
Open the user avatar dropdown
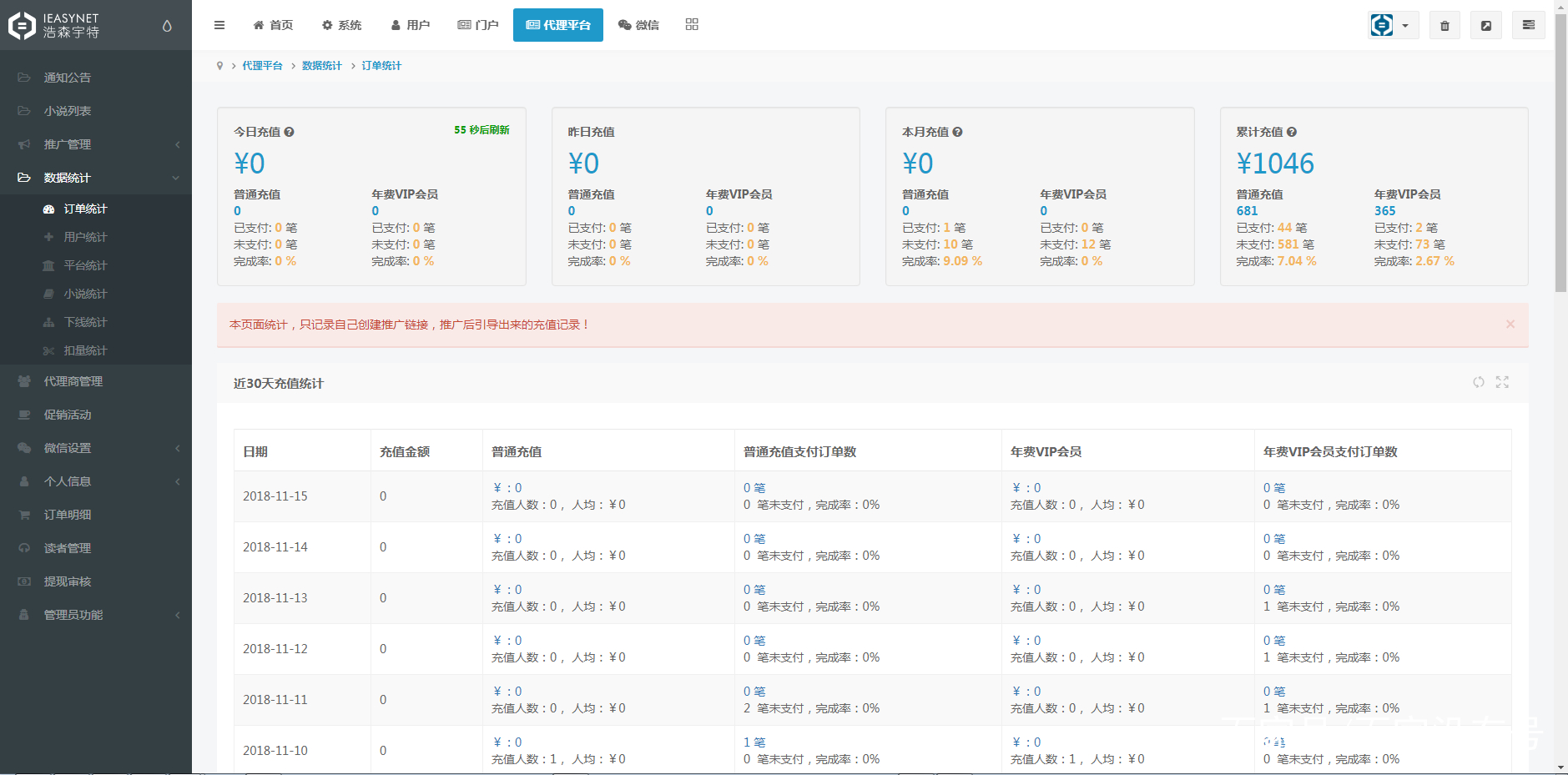click(1393, 25)
